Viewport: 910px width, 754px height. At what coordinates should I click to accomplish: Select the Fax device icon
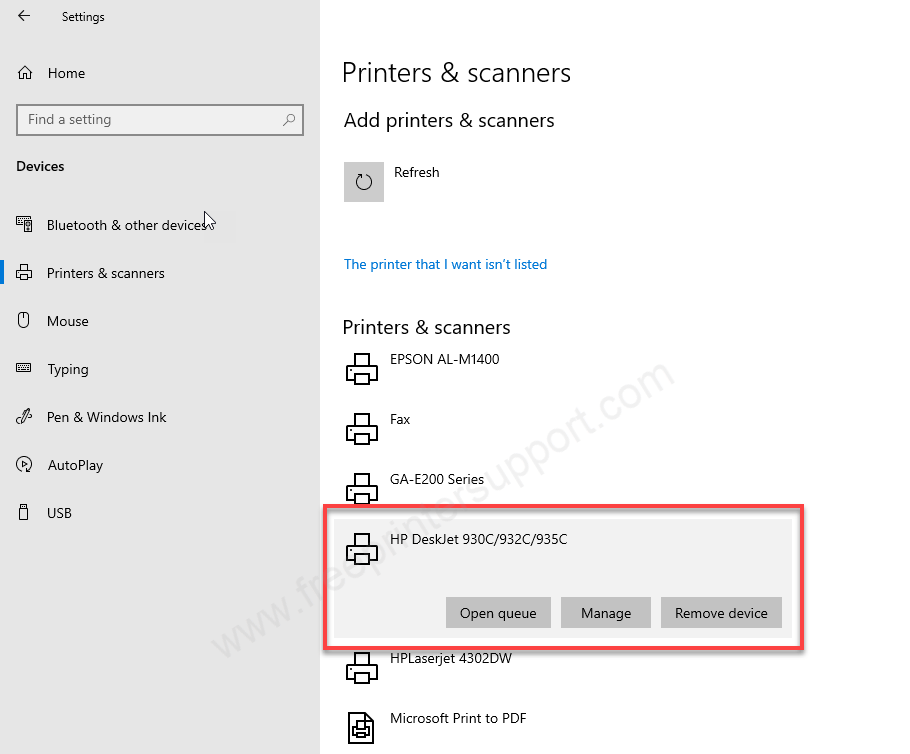click(361, 429)
